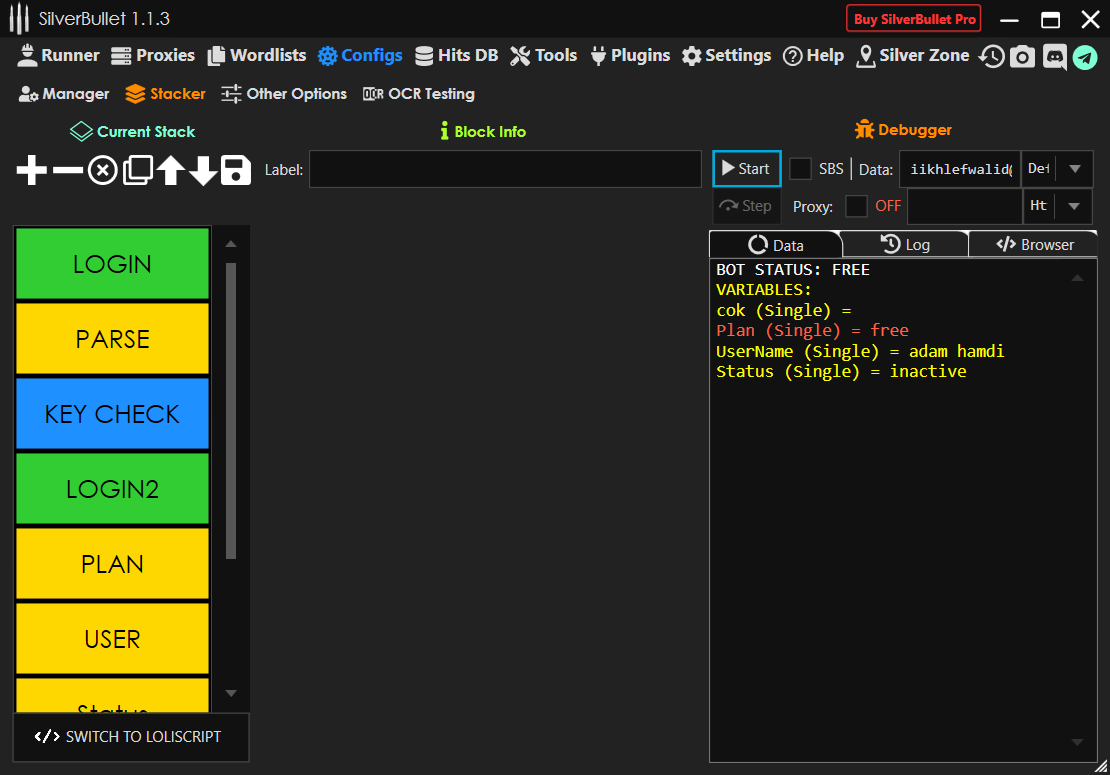The image size is (1110, 775).
Task: Click the plus icon to add block
Action: [32, 170]
